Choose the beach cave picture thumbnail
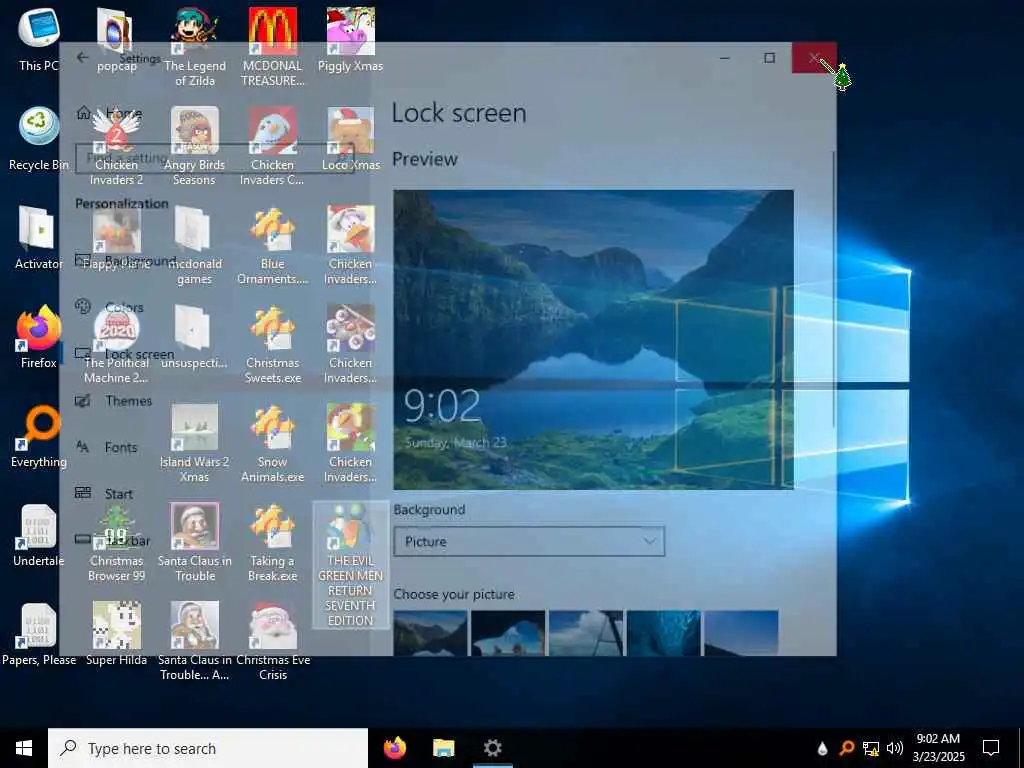Viewport: 1024px width, 768px height. click(508, 633)
